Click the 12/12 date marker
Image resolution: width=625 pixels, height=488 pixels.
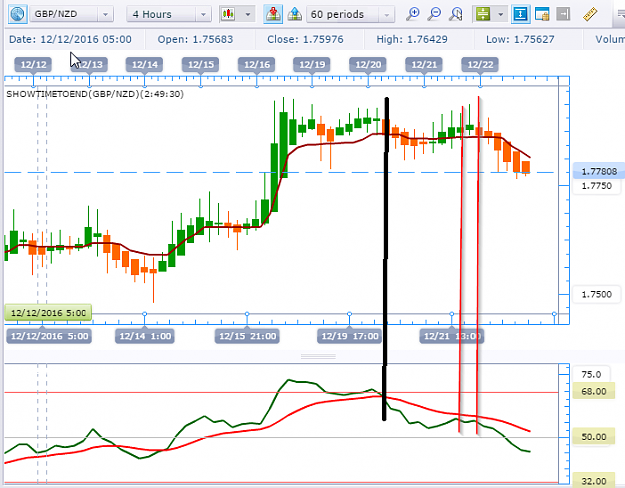tap(33, 65)
